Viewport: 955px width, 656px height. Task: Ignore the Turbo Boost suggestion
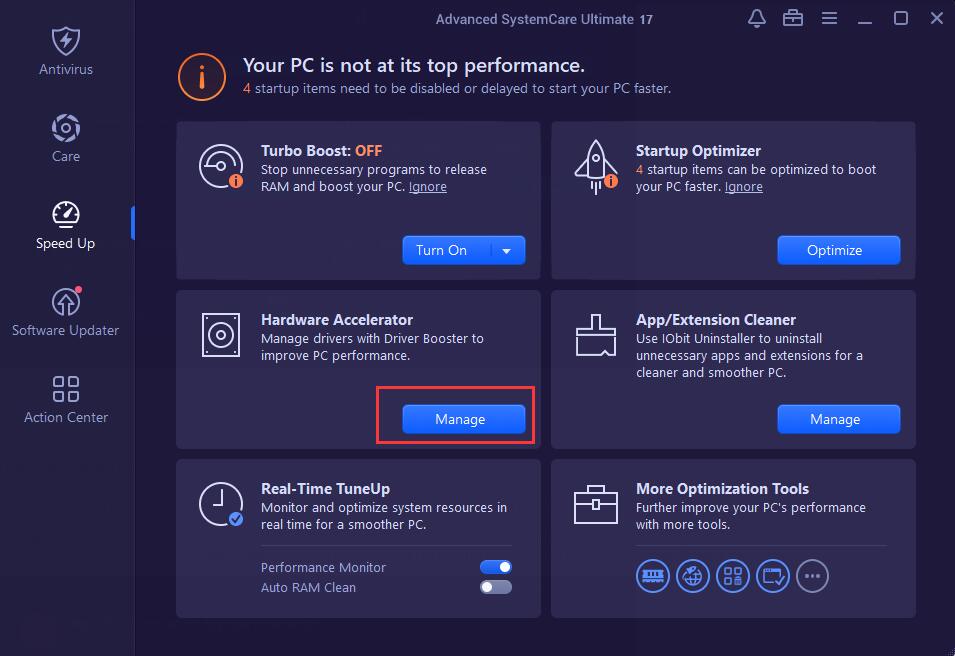(428, 186)
